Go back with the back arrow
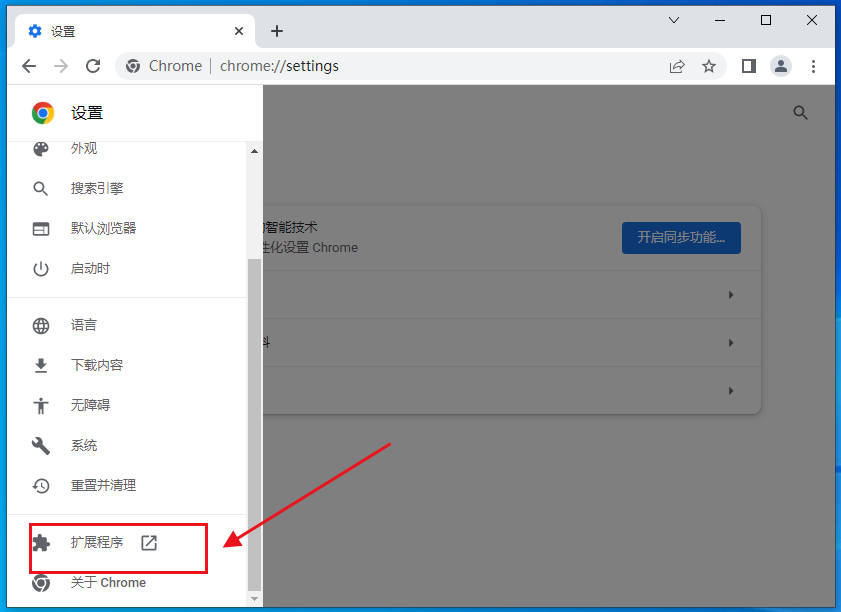Image resolution: width=841 pixels, height=612 pixels. coord(29,66)
